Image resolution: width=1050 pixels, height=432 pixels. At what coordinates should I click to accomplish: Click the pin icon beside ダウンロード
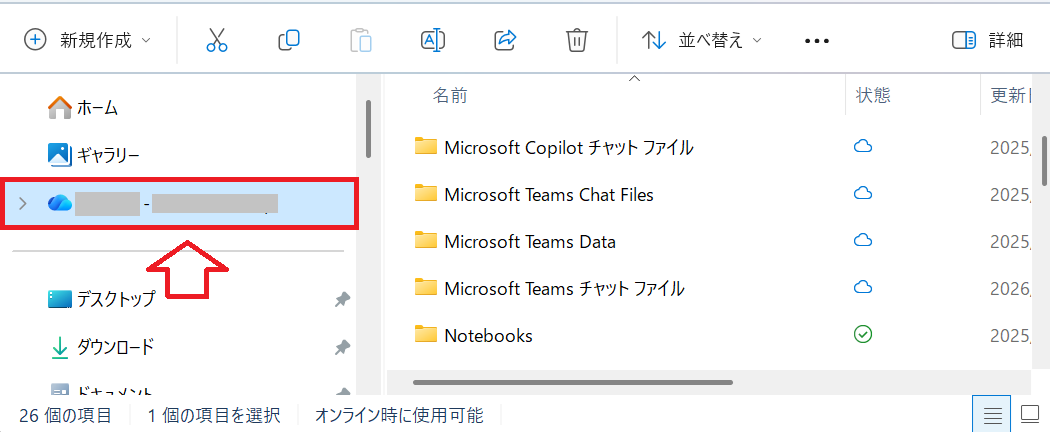click(x=342, y=347)
